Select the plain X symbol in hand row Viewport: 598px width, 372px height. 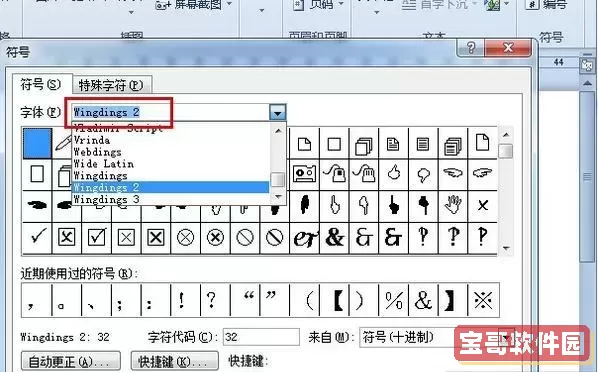483,206
